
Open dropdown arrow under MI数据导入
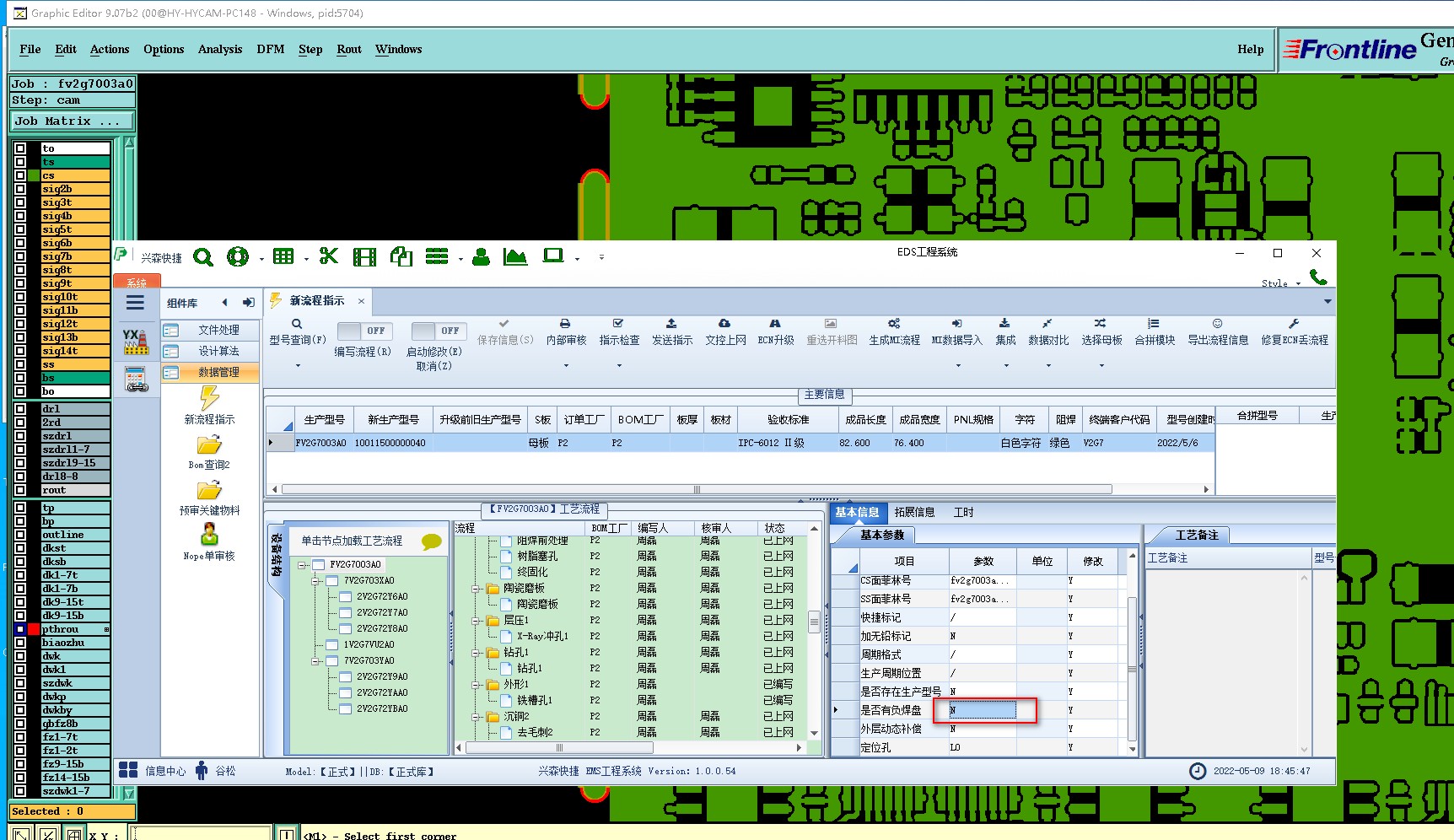point(958,366)
